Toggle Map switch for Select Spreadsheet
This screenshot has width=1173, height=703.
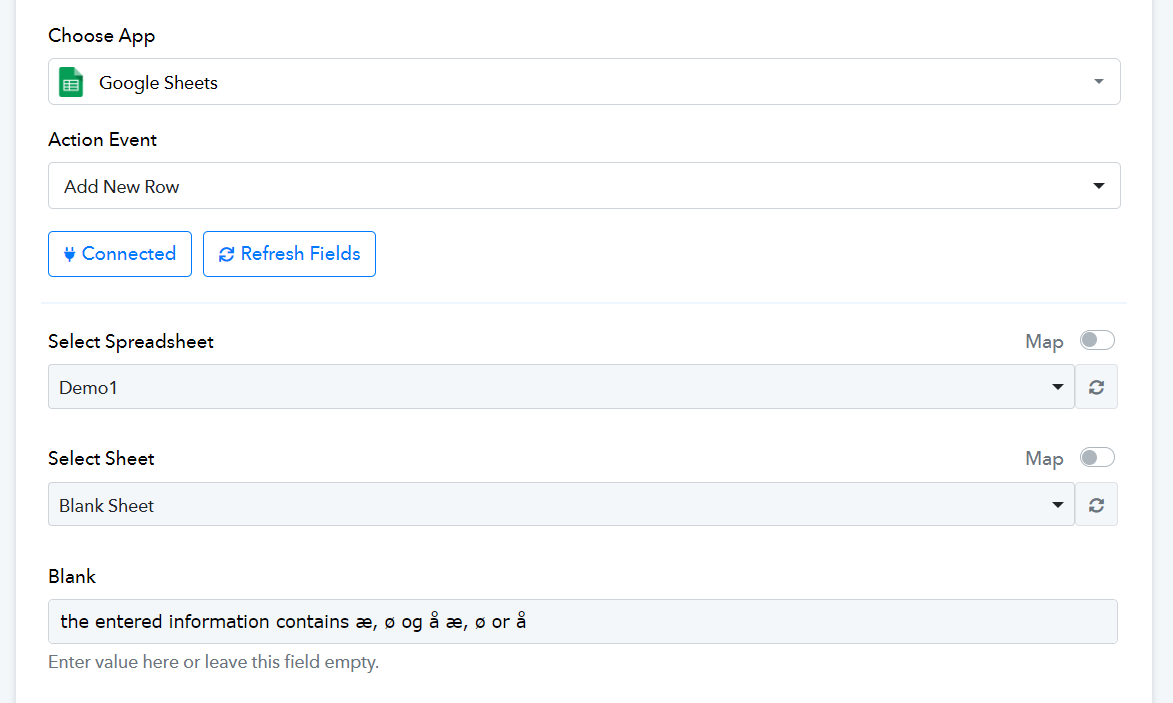pyautogui.click(x=1097, y=340)
